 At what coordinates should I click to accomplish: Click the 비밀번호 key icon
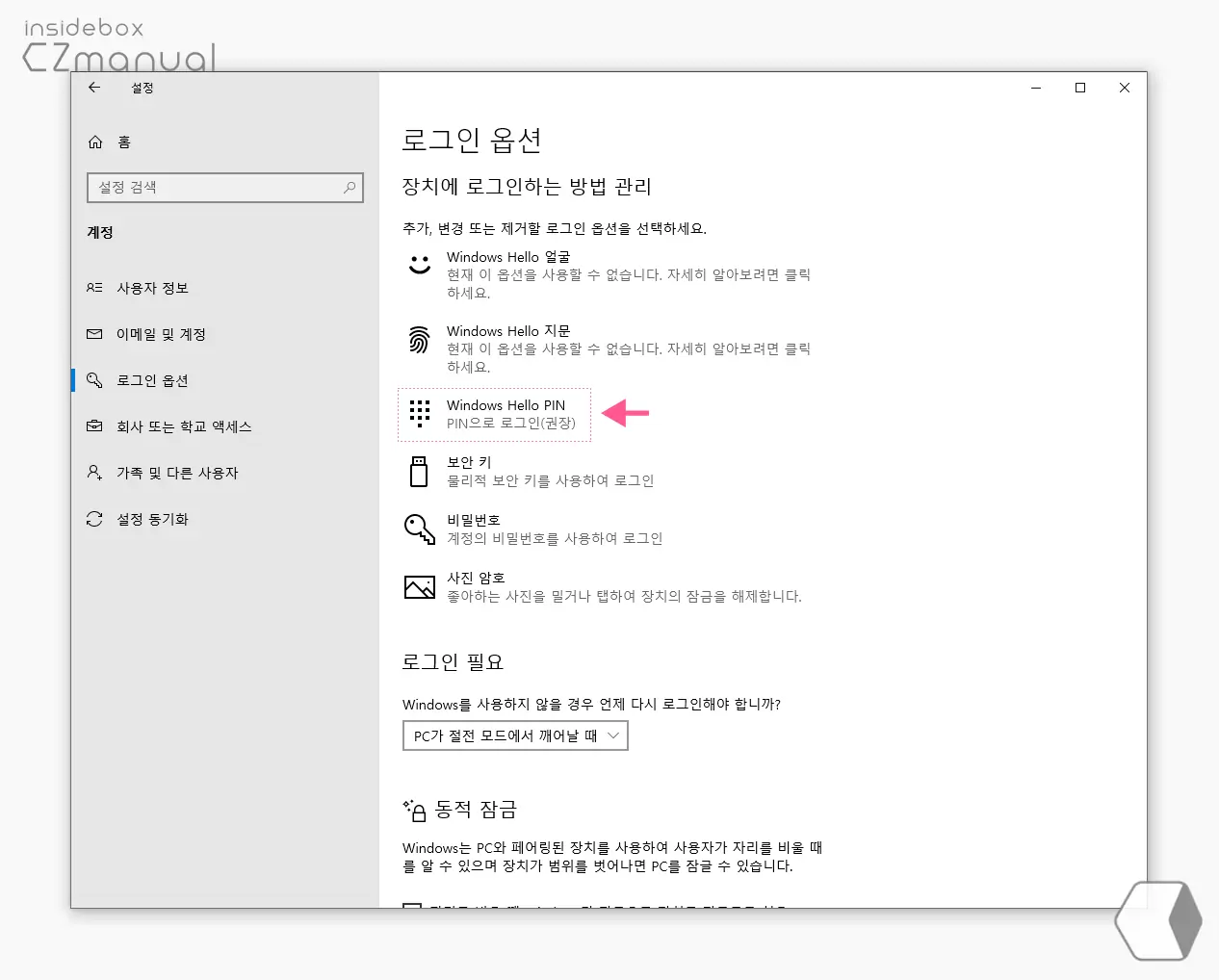[419, 529]
